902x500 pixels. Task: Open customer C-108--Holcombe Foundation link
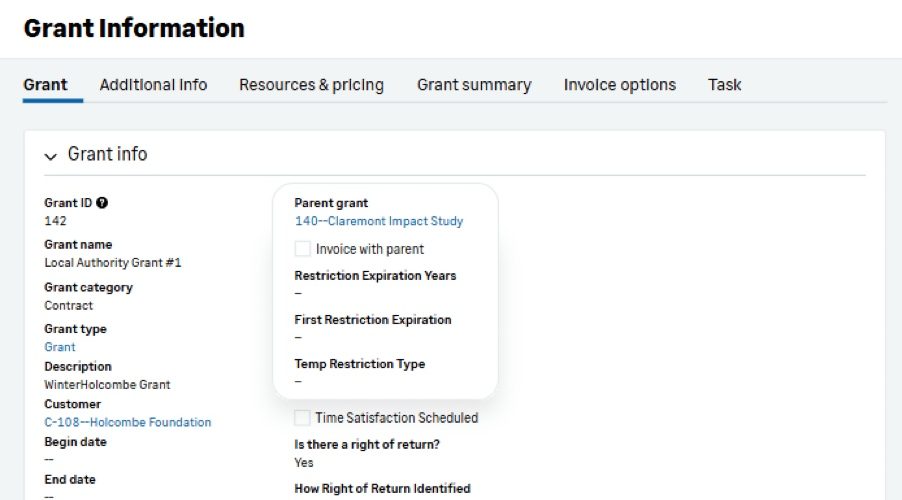pyautogui.click(x=128, y=422)
